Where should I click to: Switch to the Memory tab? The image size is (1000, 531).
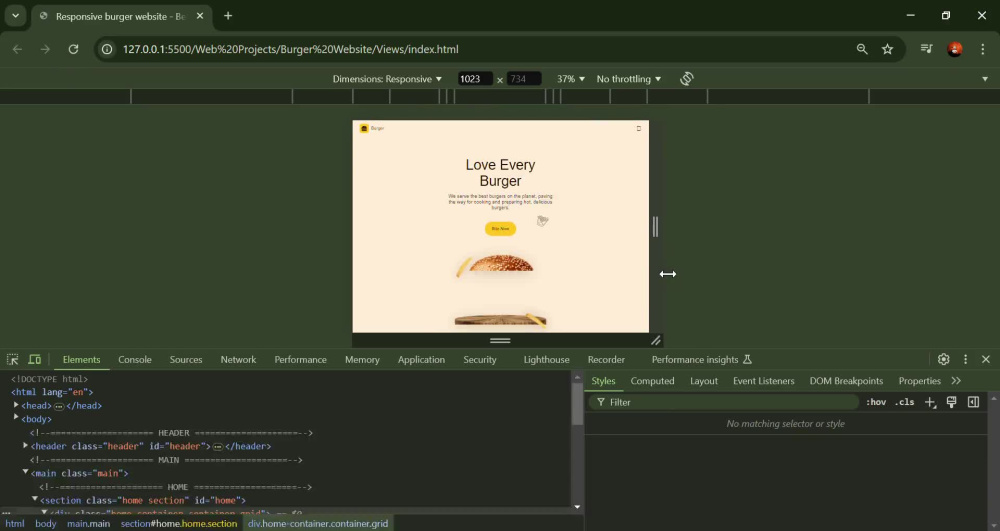tap(362, 360)
